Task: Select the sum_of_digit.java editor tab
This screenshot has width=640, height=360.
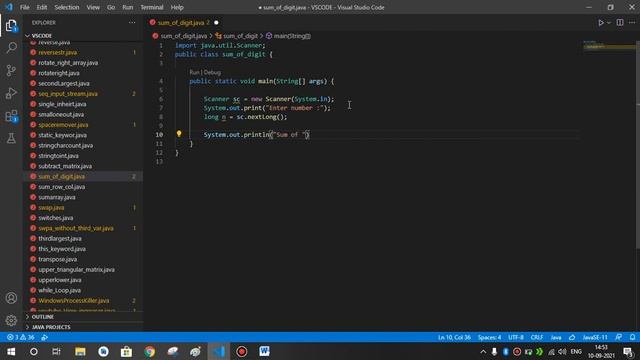Action: coord(184,22)
